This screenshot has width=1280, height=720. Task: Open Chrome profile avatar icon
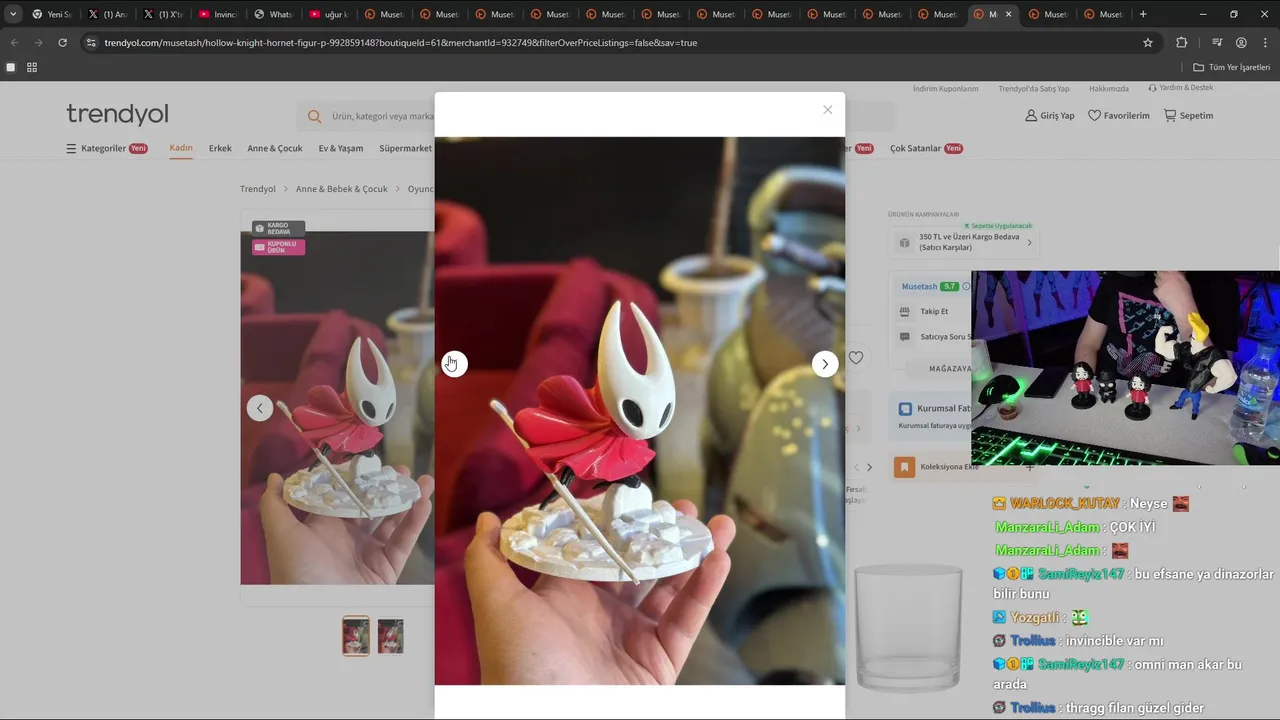(1241, 43)
